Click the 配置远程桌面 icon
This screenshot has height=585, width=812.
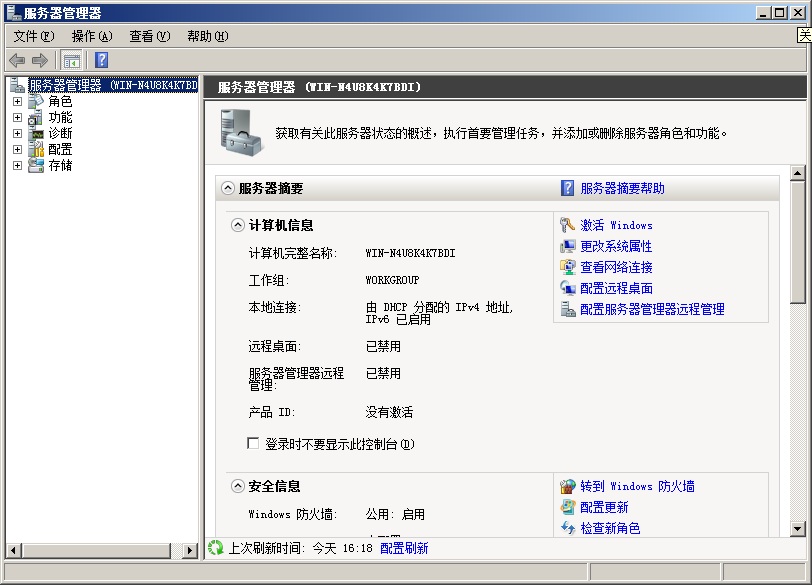point(568,288)
